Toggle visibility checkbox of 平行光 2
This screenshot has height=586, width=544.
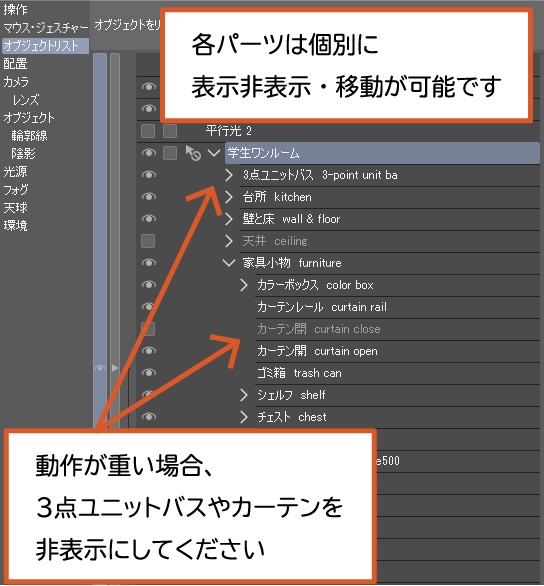click(x=148, y=131)
